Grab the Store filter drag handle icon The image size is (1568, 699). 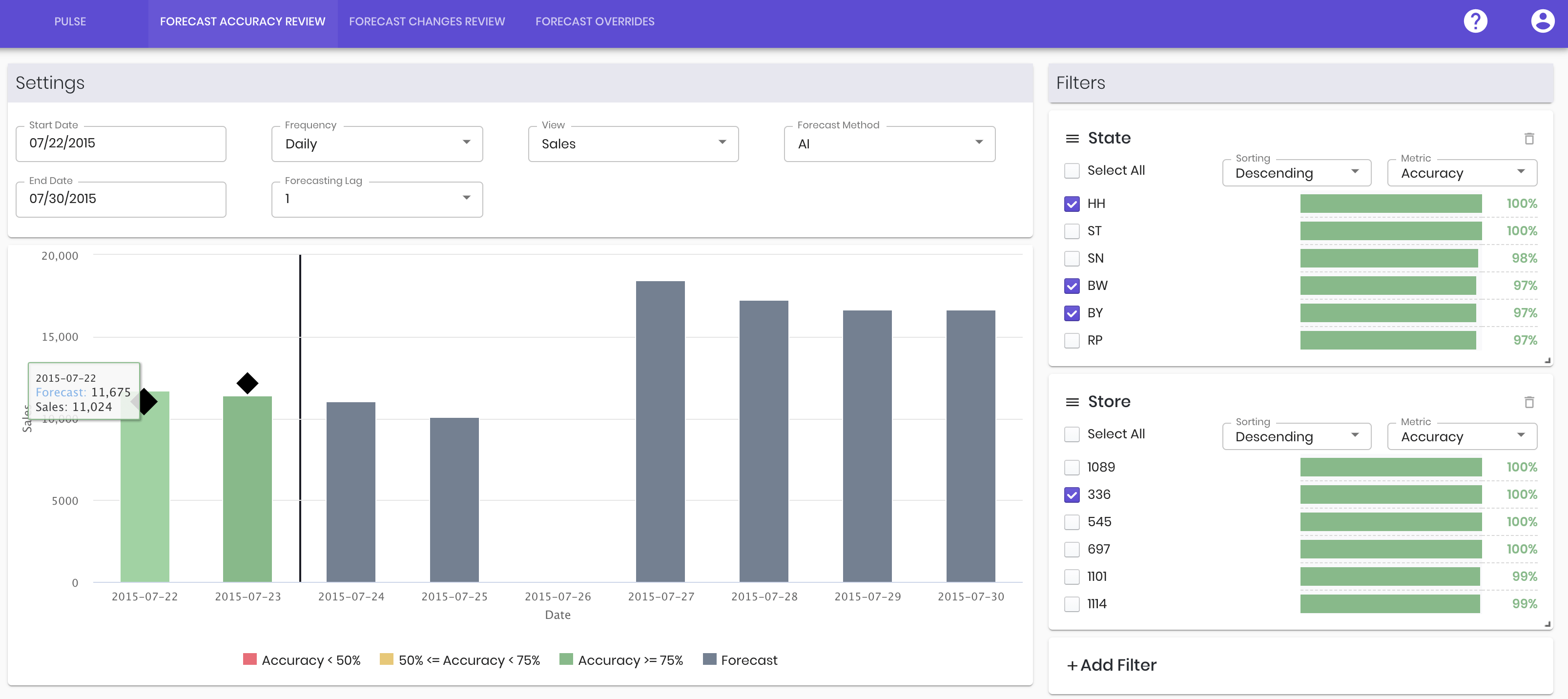coord(1072,403)
